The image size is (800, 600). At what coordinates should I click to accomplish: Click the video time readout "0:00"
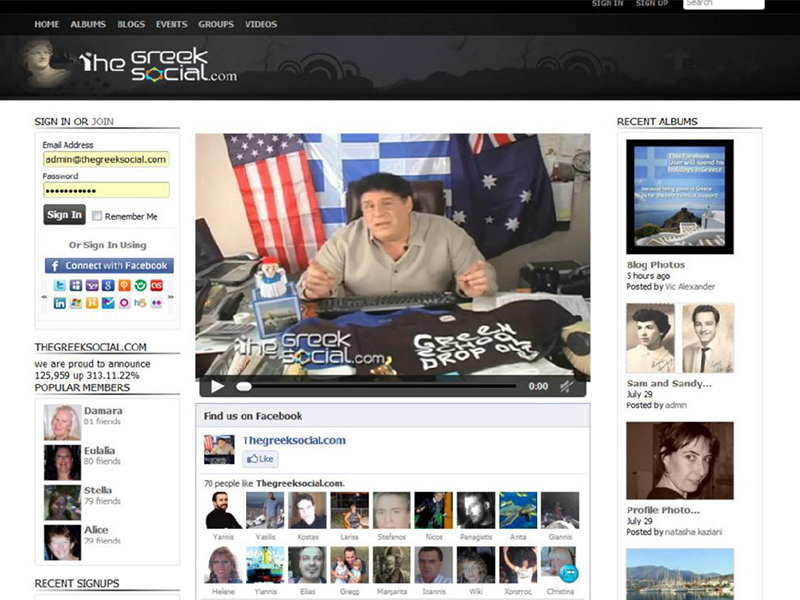pyautogui.click(x=538, y=386)
